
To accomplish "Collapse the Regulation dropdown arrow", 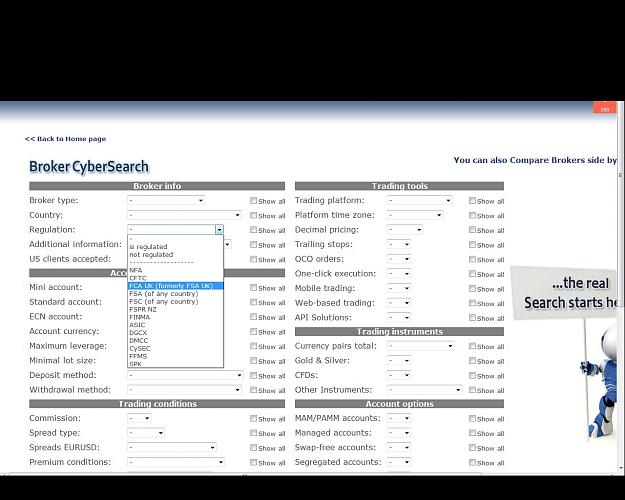I will tap(219, 230).
